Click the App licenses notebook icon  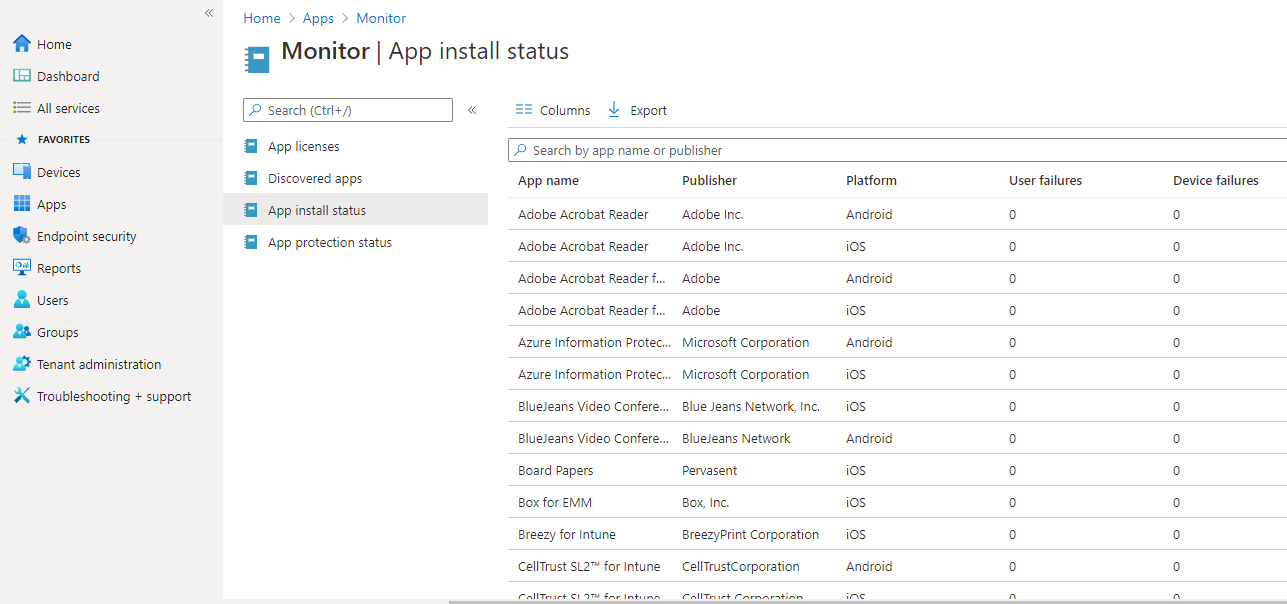coord(250,146)
